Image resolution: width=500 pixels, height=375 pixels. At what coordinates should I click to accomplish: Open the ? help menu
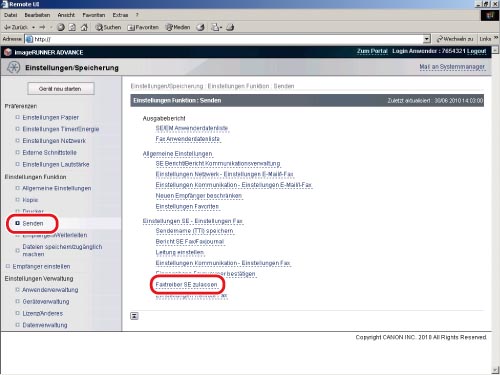pyautogui.click(x=137, y=15)
